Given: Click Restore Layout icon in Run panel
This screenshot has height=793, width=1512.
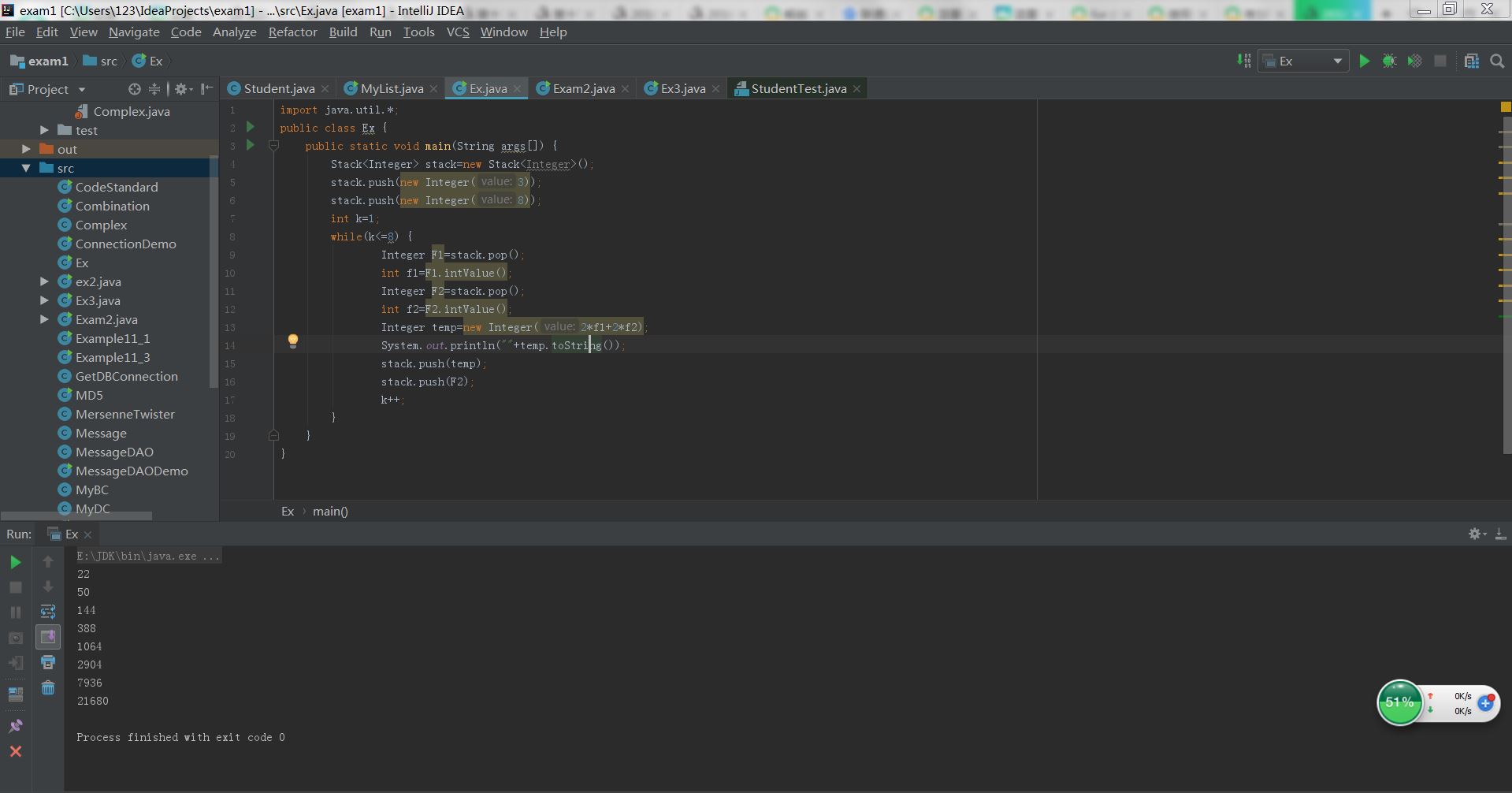Looking at the screenshot, I should pyautogui.click(x=16, y=694).
